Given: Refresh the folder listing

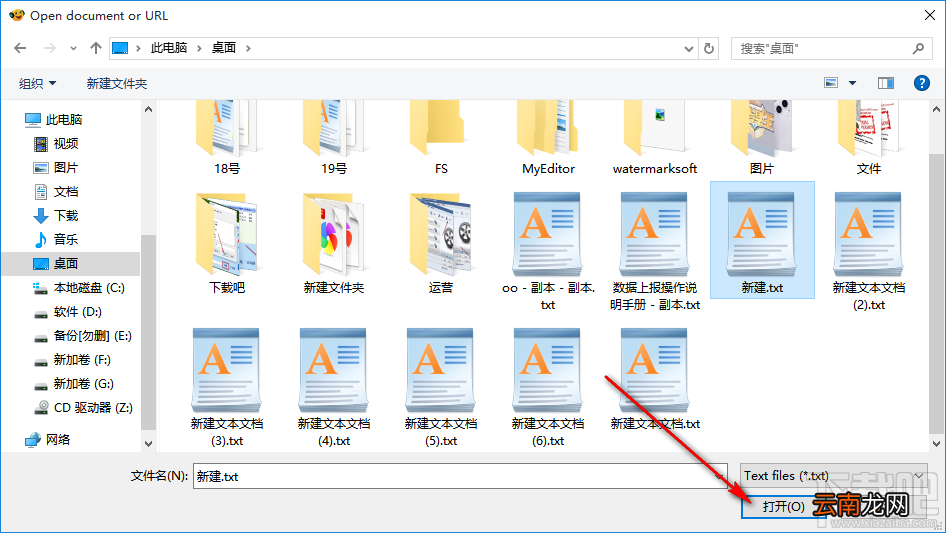Looking at the screenshot, I should pyautogui.click(x=709, y=48).
